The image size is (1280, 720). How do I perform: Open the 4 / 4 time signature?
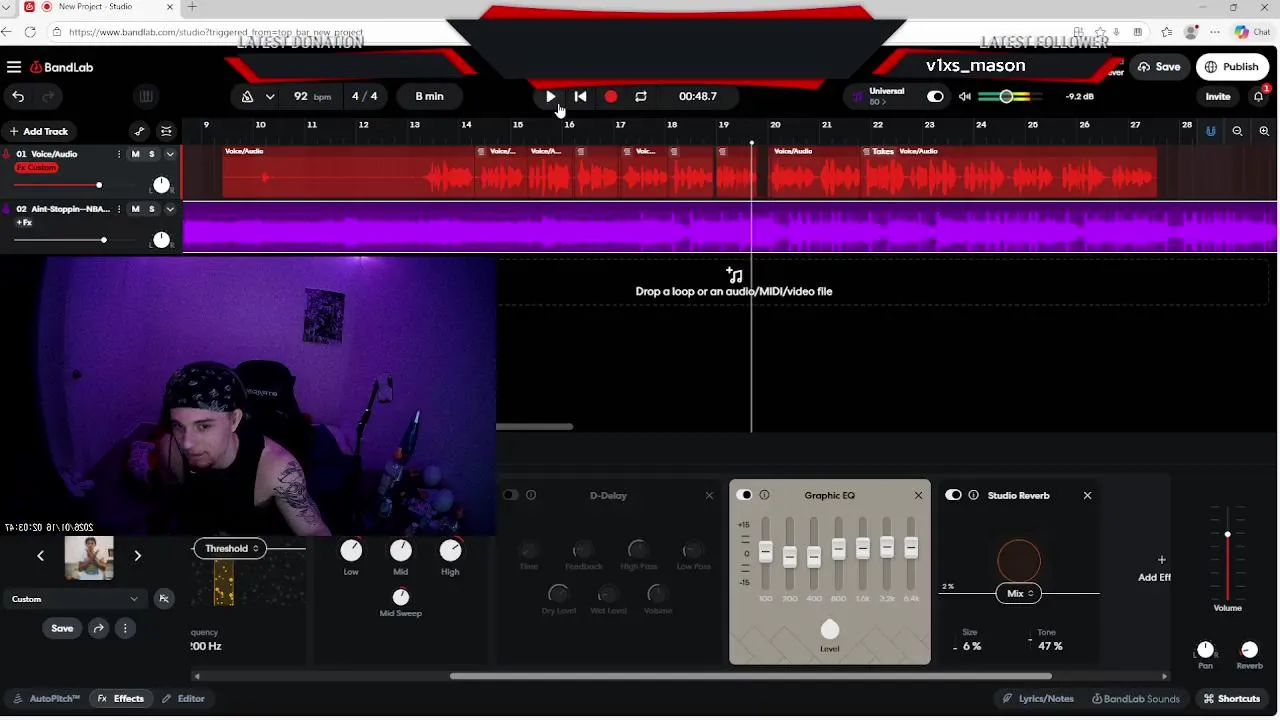tap(365, 96)
